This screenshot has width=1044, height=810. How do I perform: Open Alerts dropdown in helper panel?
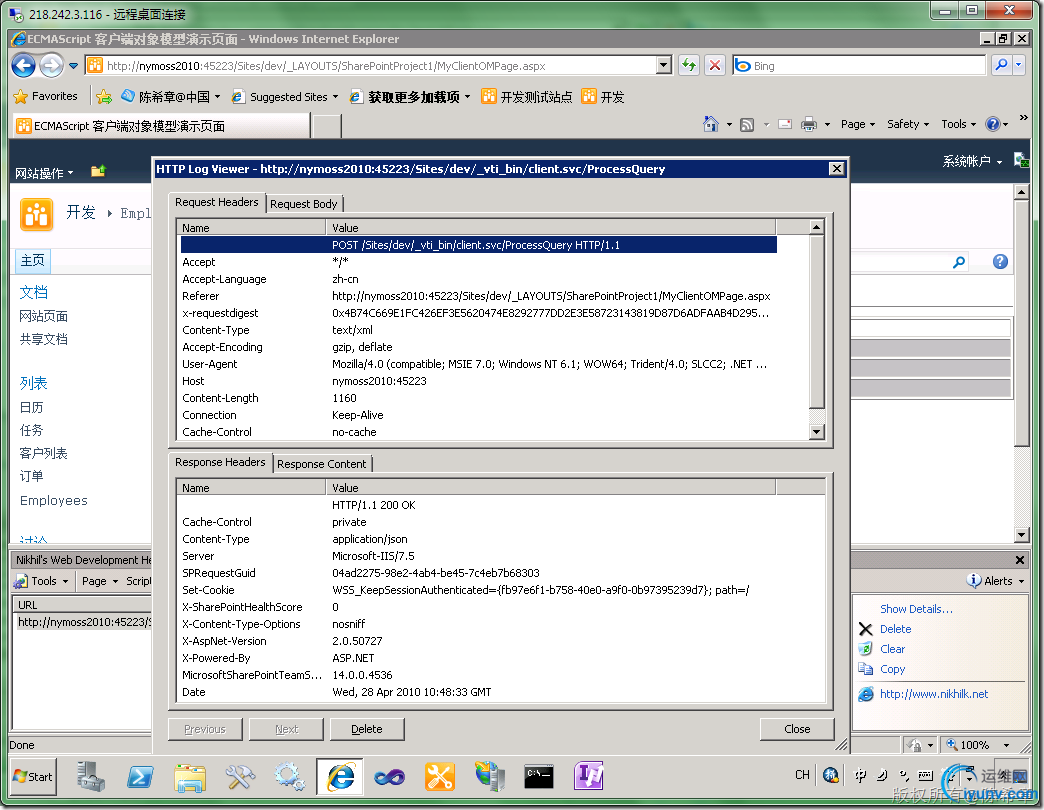point(995,581)
